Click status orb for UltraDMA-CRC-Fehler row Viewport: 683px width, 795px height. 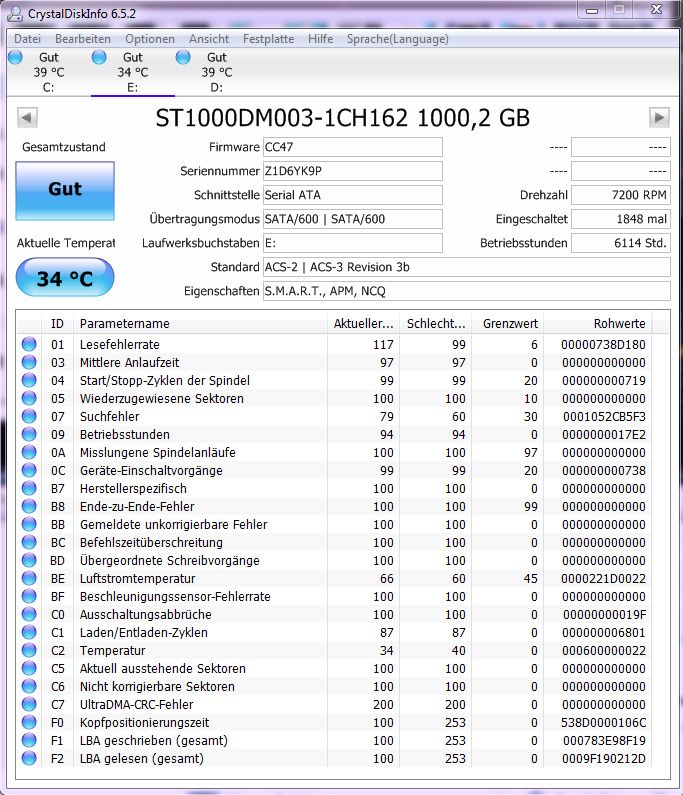click(x=28, y=704)
